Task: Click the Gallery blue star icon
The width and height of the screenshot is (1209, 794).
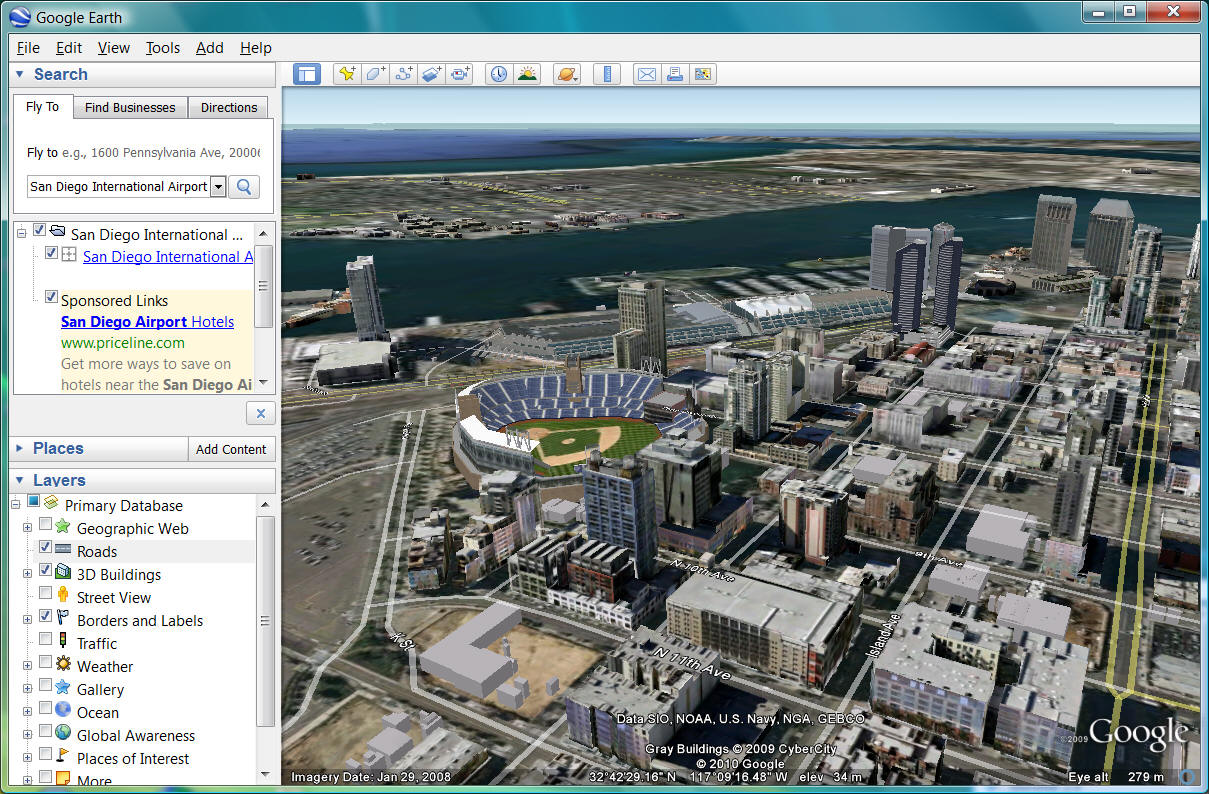Action: 63,688
